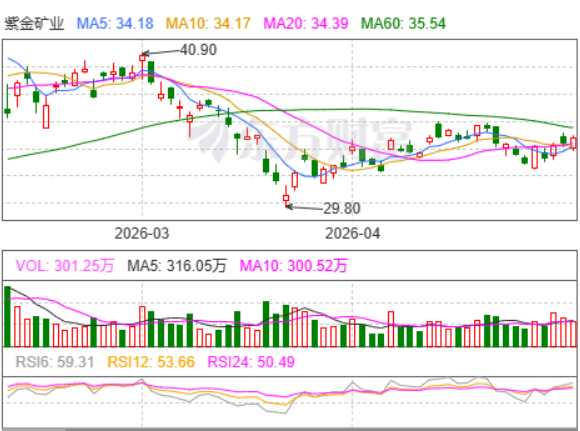Click the volume MA10: 300.52万 label

pyautogui.click(x=293, y=266)
